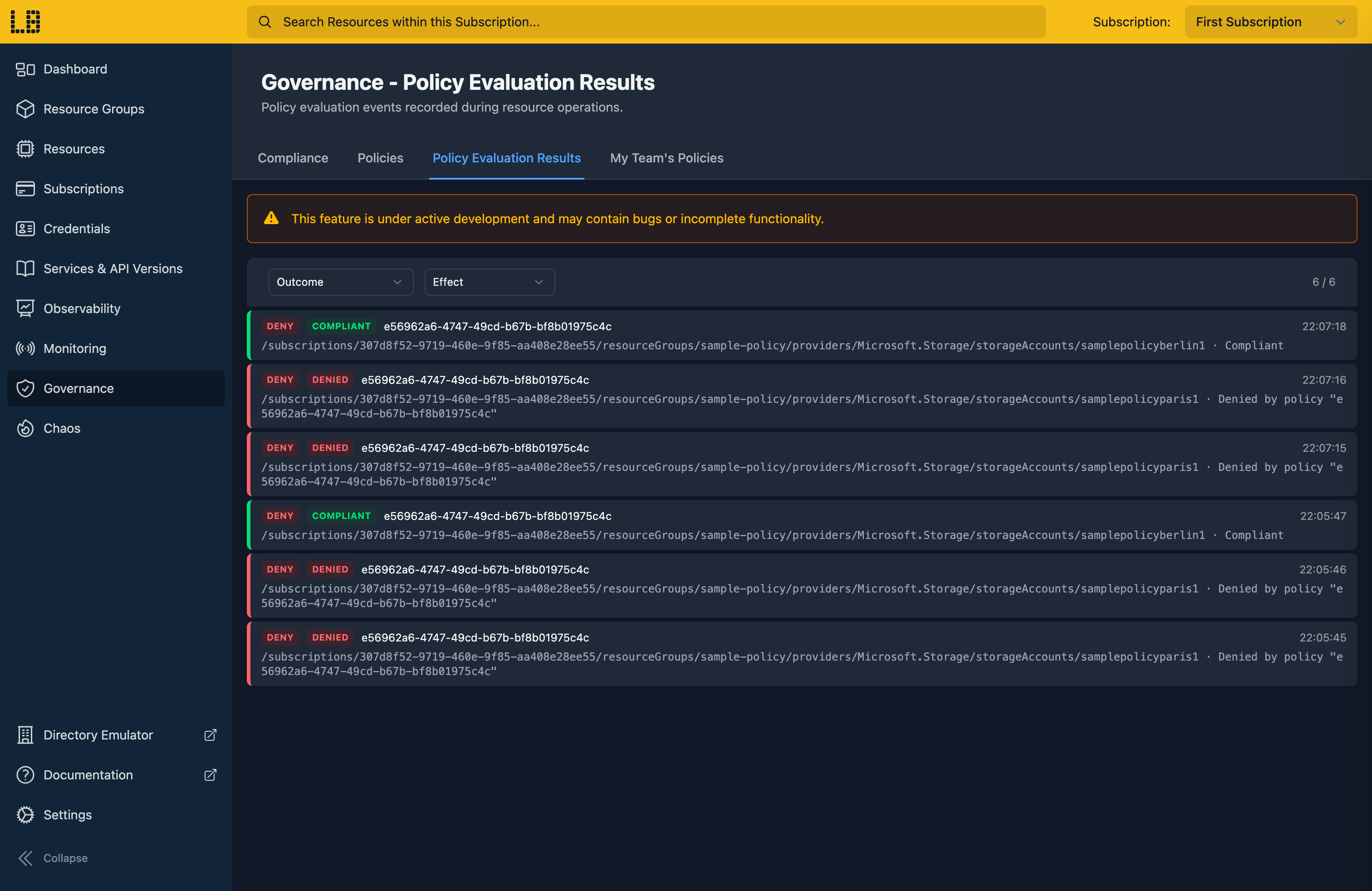Open the My Team's Policies tab
Viewport: 1372px width, 891px height.
coord(666,158)
